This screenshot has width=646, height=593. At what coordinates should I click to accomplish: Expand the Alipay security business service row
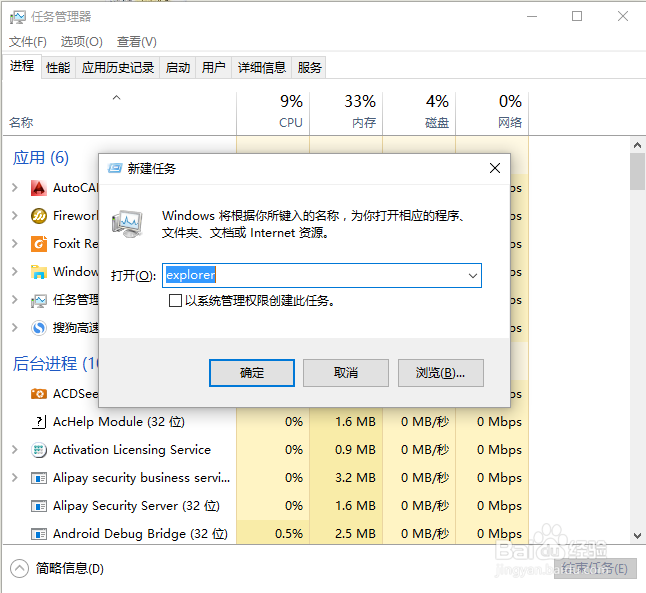[x=15, y=478]
